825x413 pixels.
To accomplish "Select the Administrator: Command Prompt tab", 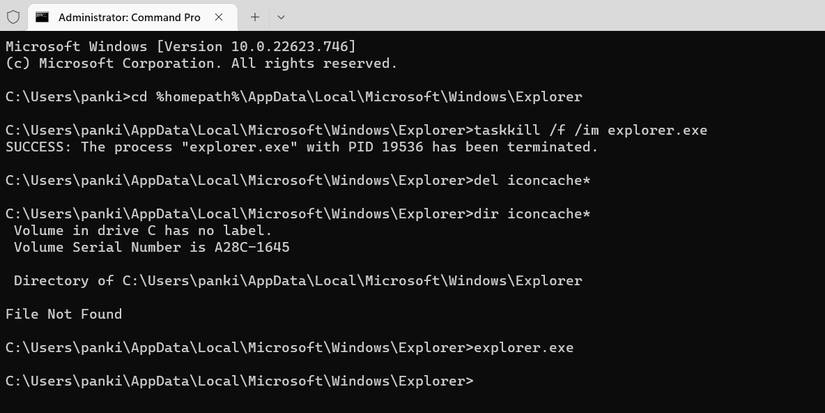I will (128, 17).
